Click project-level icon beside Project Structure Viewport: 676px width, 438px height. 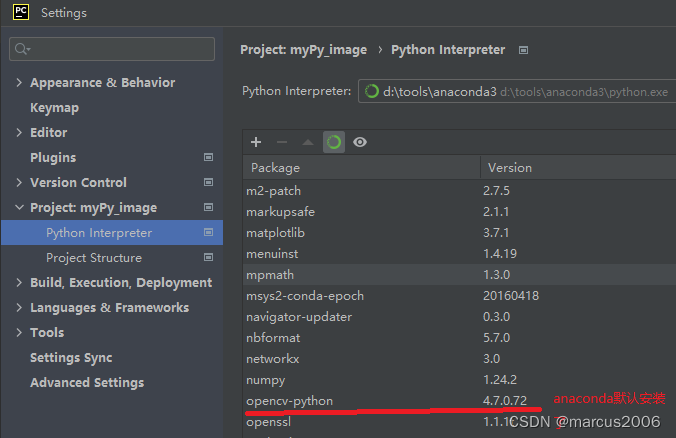point(208,258)
